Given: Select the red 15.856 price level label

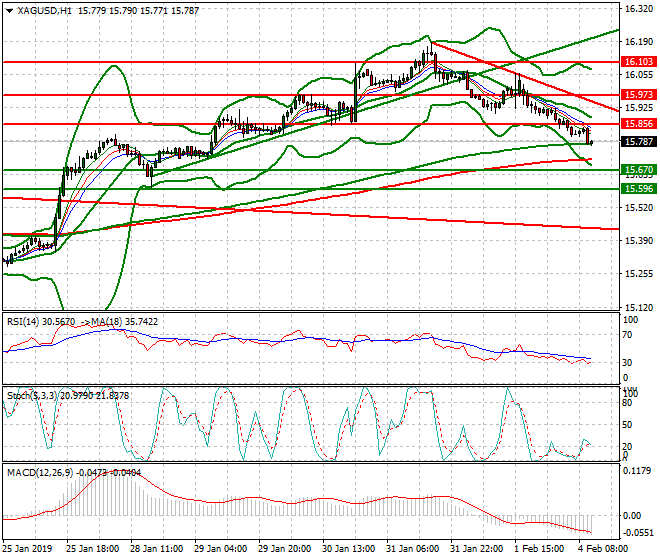Looking at the screenshot, I should [x=639, y=123].
